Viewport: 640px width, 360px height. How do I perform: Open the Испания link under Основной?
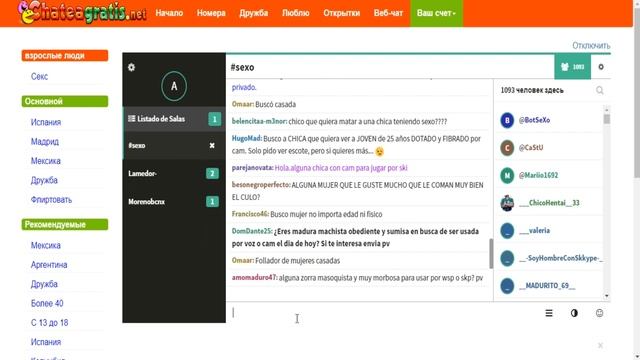(46, 122)
